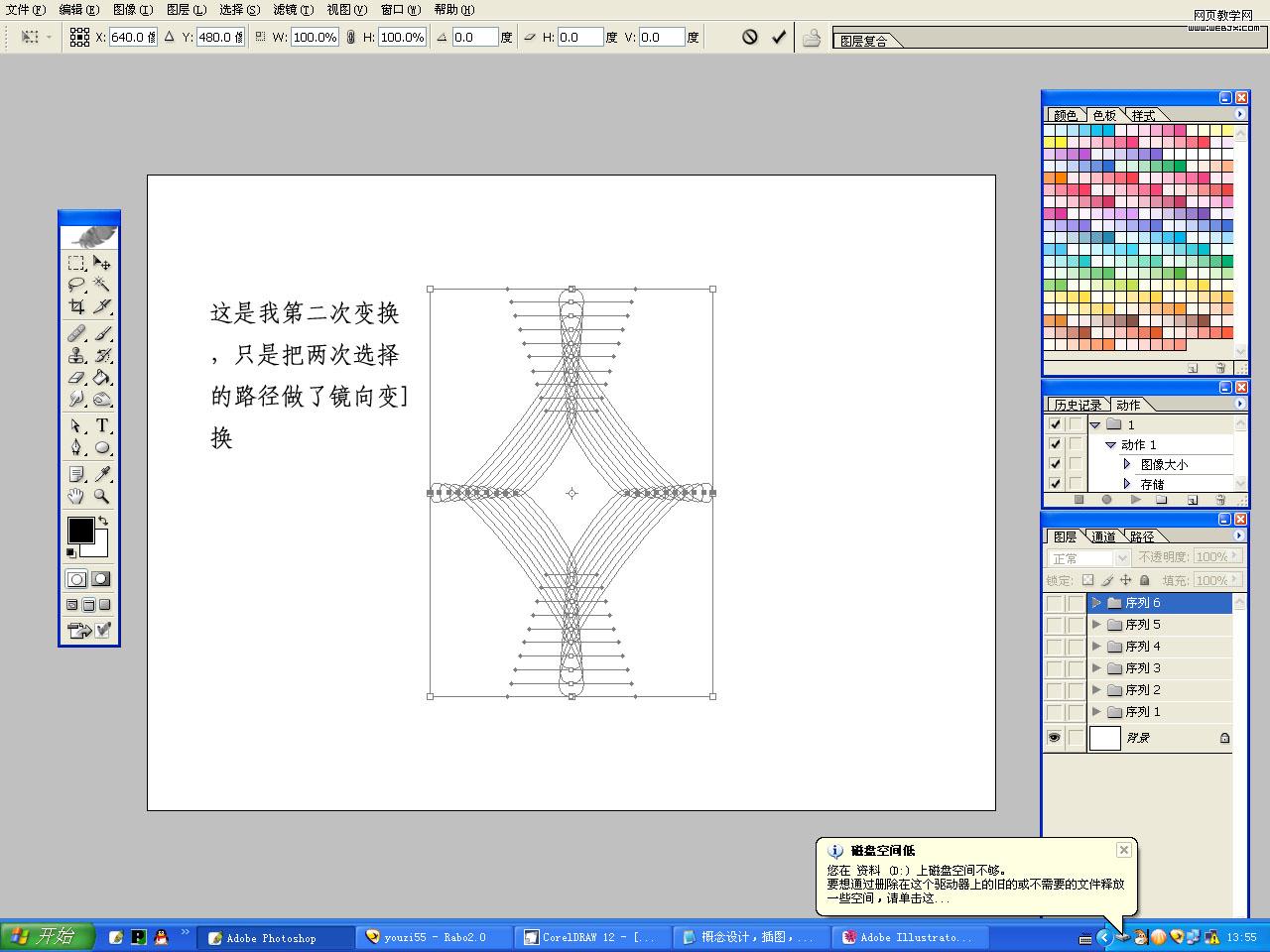Open Adobe Illustrator from the taskbar
1270x952 pixels.
(909, 937)
